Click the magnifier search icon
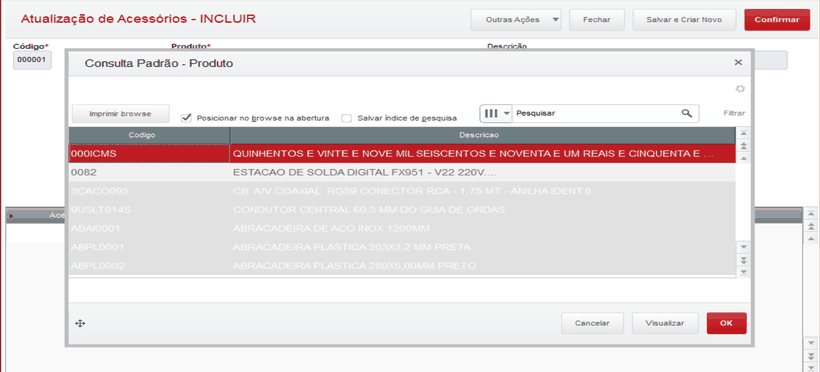Image resolution: width=820 pixels, height=372 pixels. tap(687, 113)
